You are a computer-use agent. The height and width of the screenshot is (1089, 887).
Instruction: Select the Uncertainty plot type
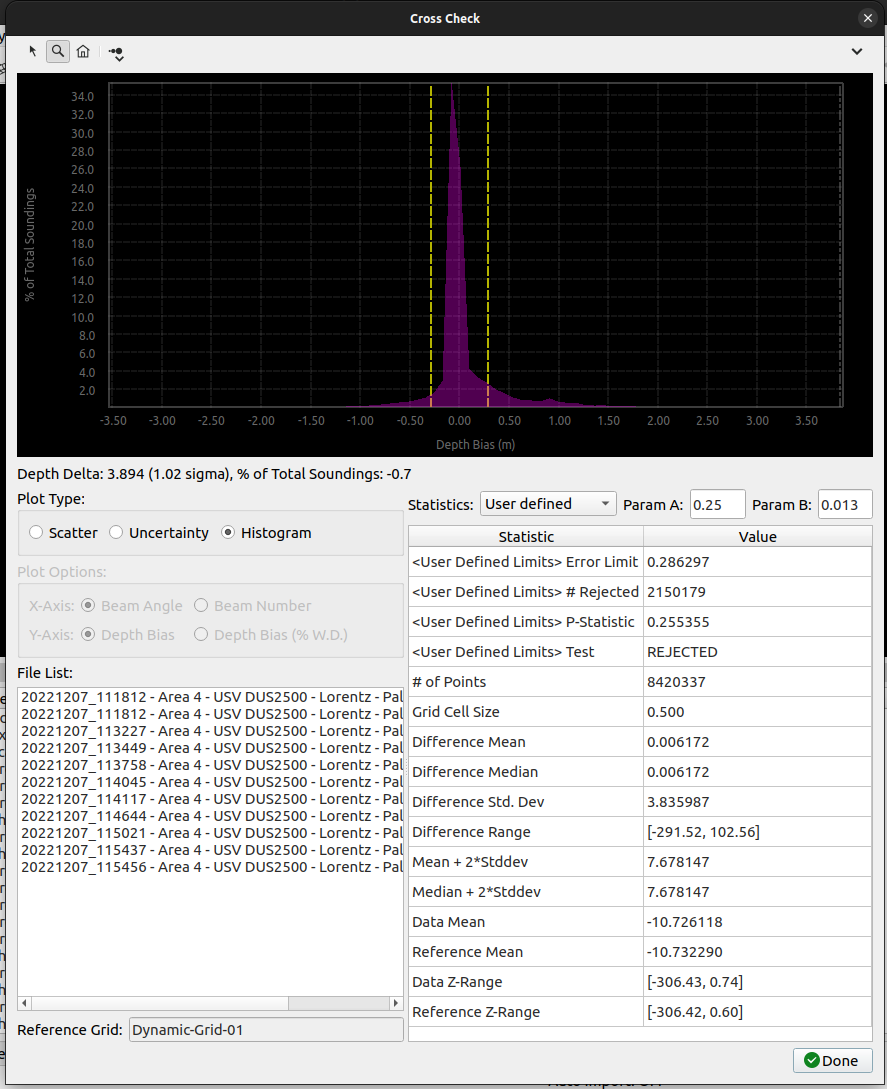[116, 533]
